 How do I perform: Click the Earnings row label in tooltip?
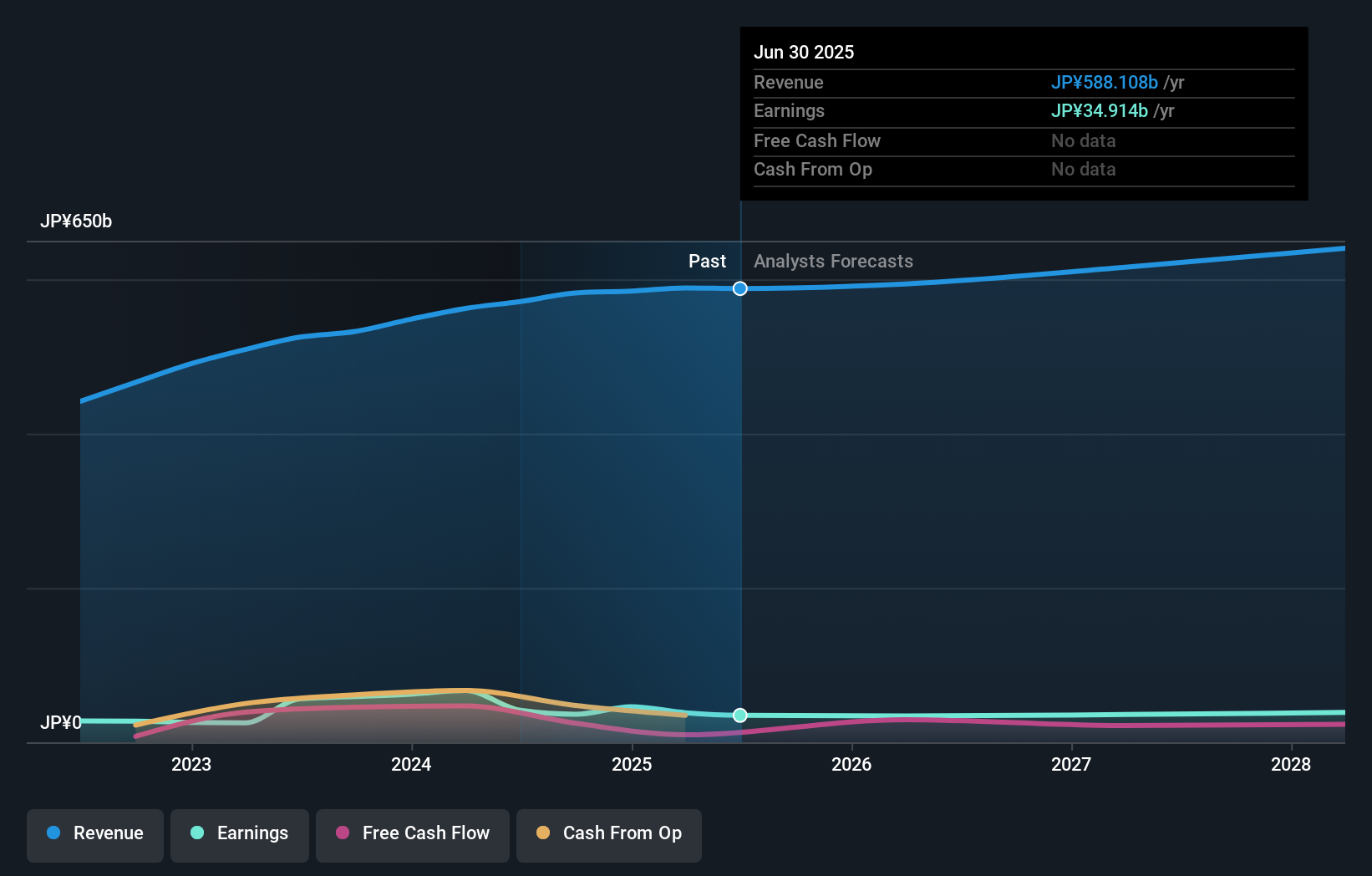click(789, 110)
